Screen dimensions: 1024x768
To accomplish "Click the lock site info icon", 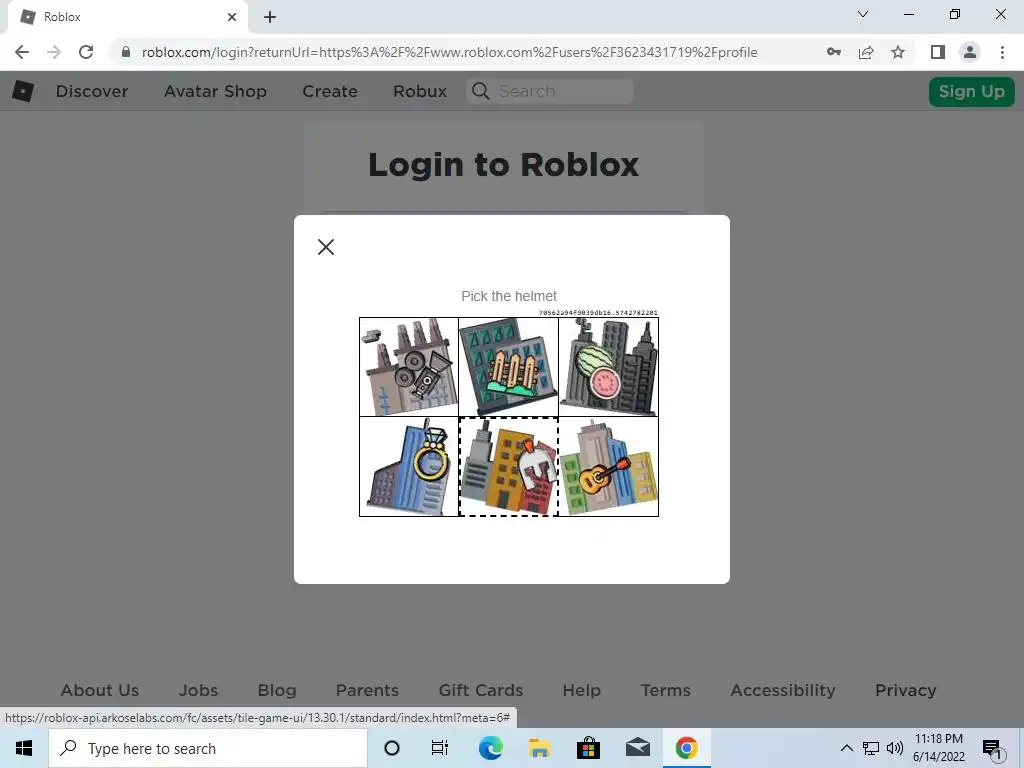I will click(126, 52).
